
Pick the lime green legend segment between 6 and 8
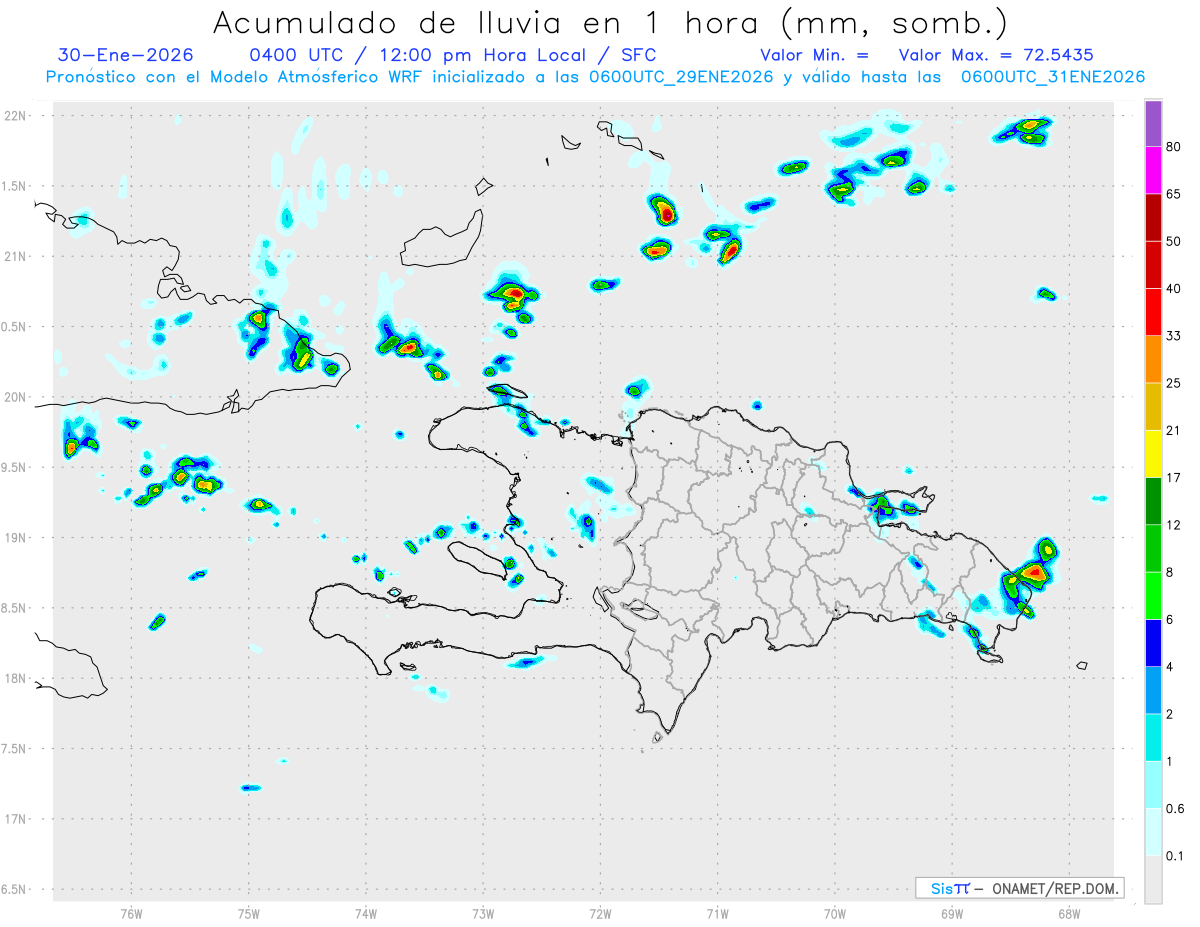[x=1153, y=596]
